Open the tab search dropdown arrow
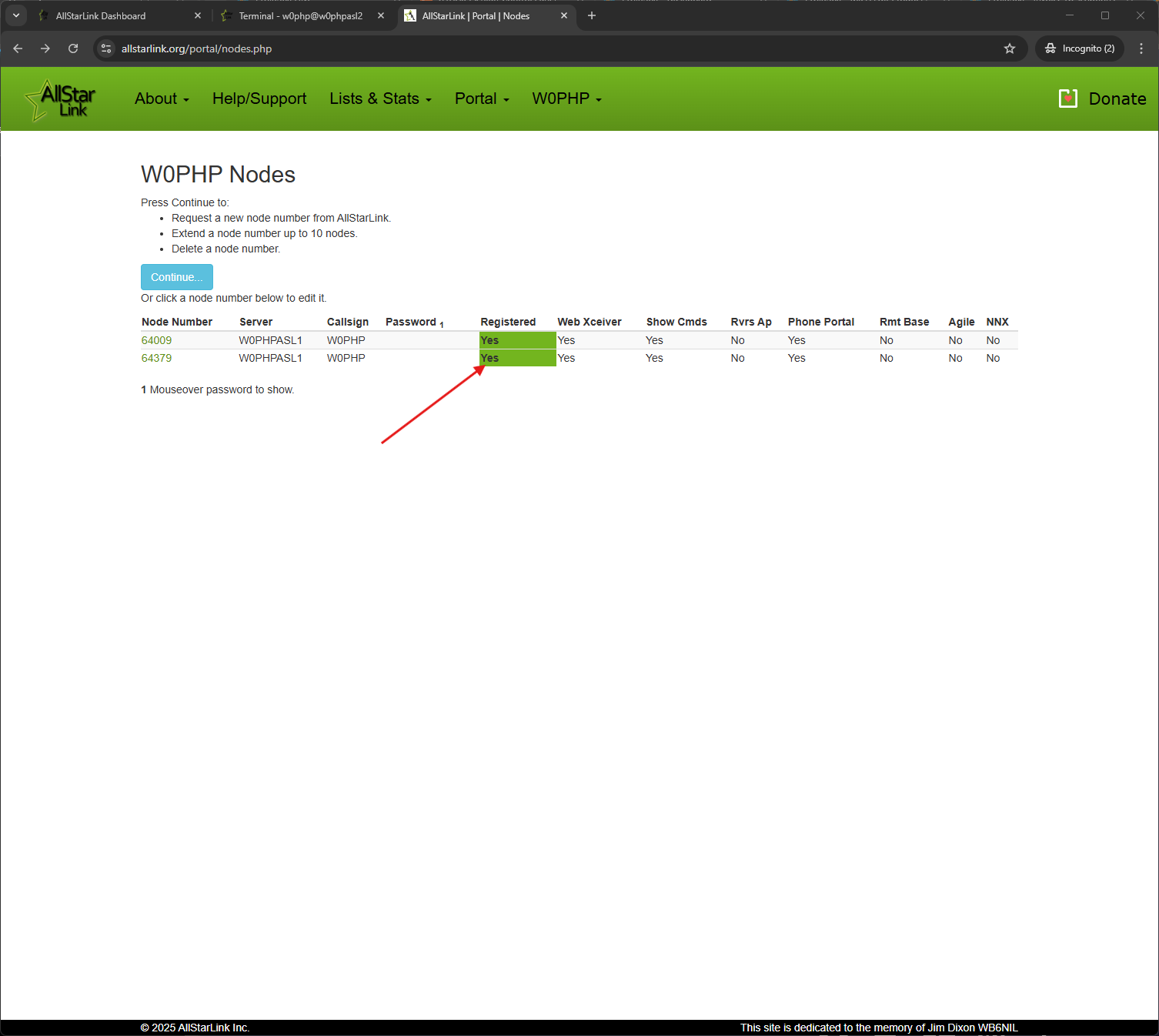Screen dimensions: 1159x1036 click(16, 15)
